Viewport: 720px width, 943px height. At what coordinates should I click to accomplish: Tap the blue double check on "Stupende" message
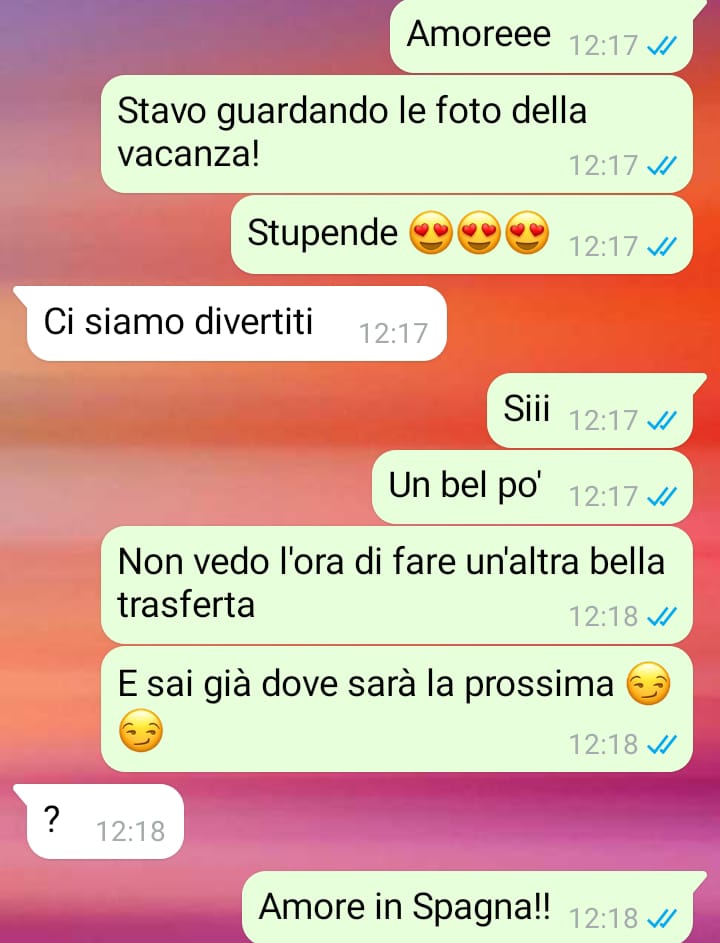click(x=662, y=246)
